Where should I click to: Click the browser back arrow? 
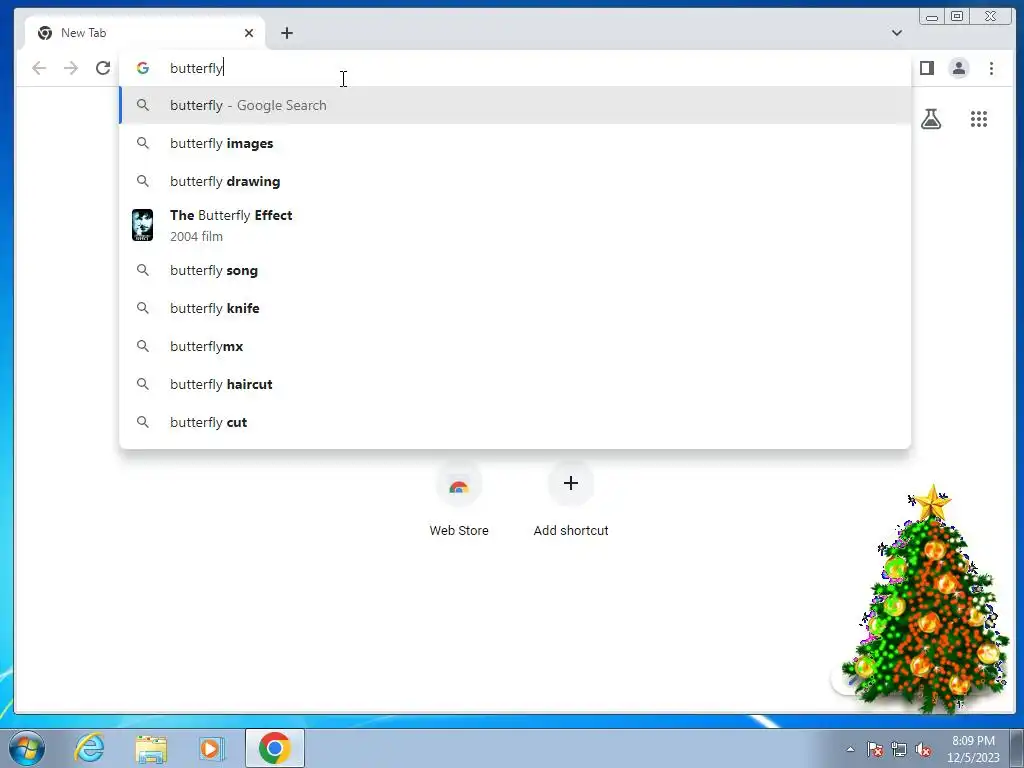[39, 68]
